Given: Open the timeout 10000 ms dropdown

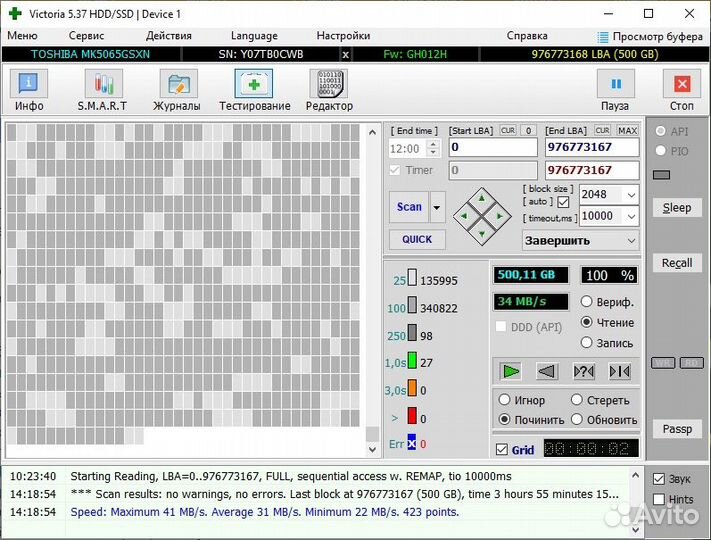Looking at the screenshot, I should [x=631, y=216].
